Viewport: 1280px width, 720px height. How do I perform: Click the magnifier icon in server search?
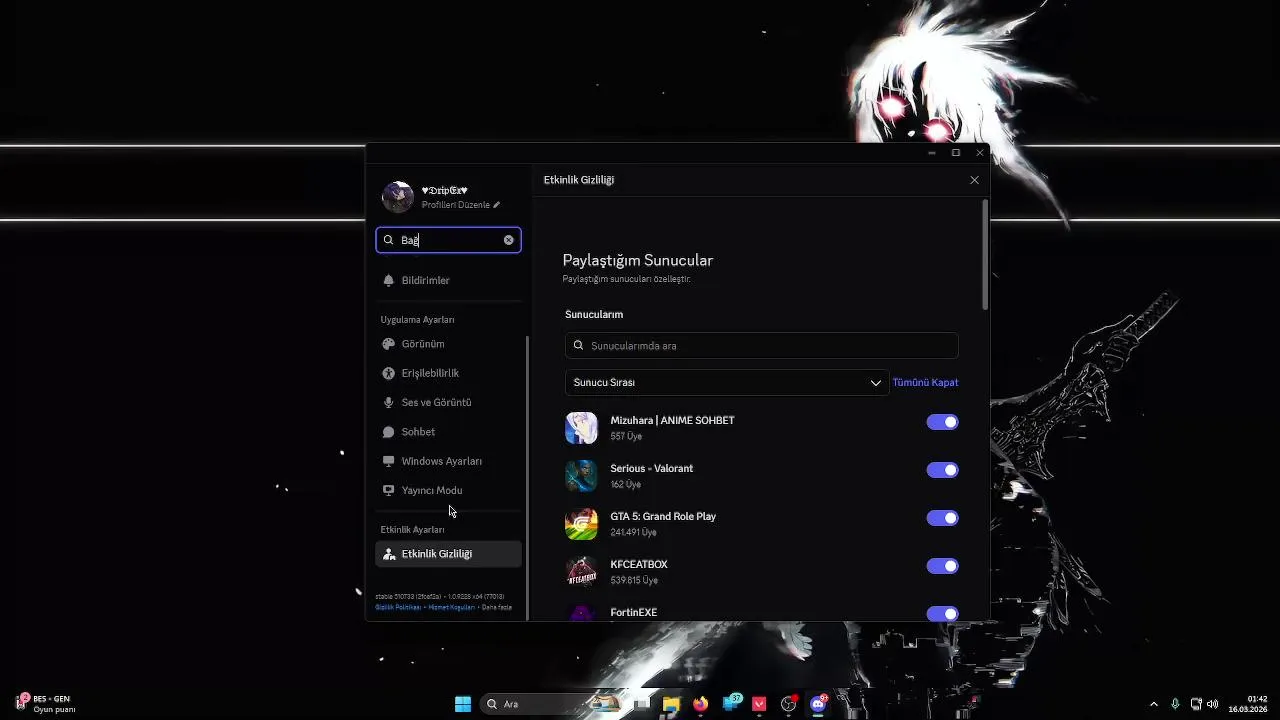pyautogui.click(x=578, y=345)
